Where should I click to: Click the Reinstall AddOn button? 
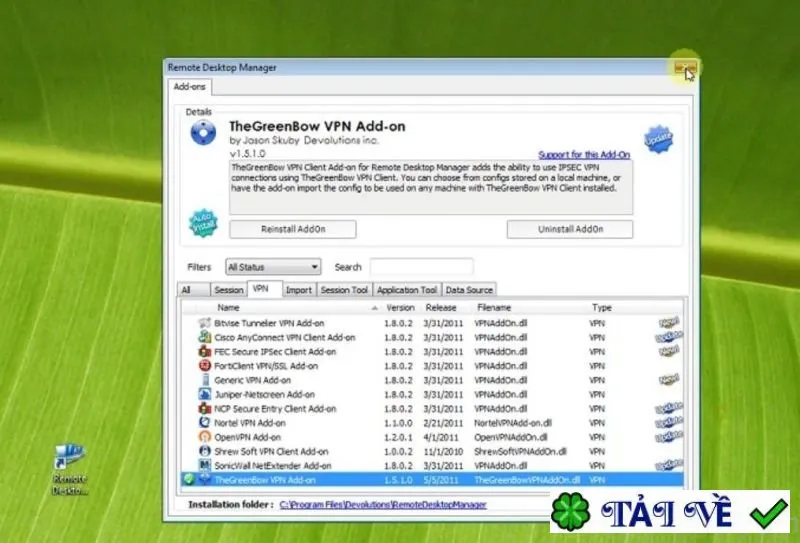tap(293, 229)
